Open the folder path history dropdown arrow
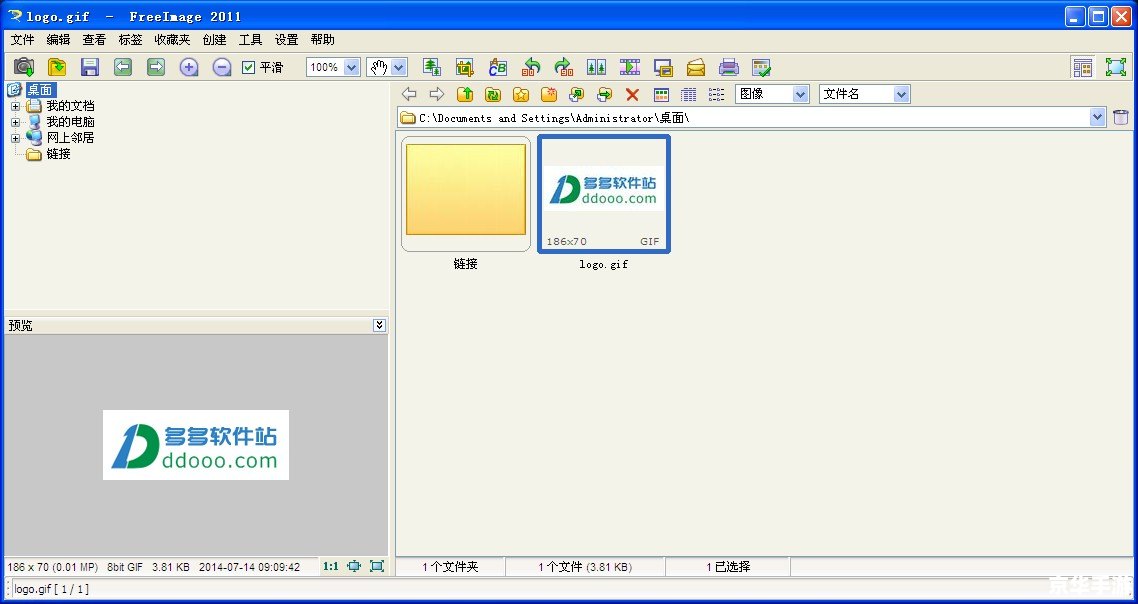This screenshot has height=604, width=1138. (1097, 117)
